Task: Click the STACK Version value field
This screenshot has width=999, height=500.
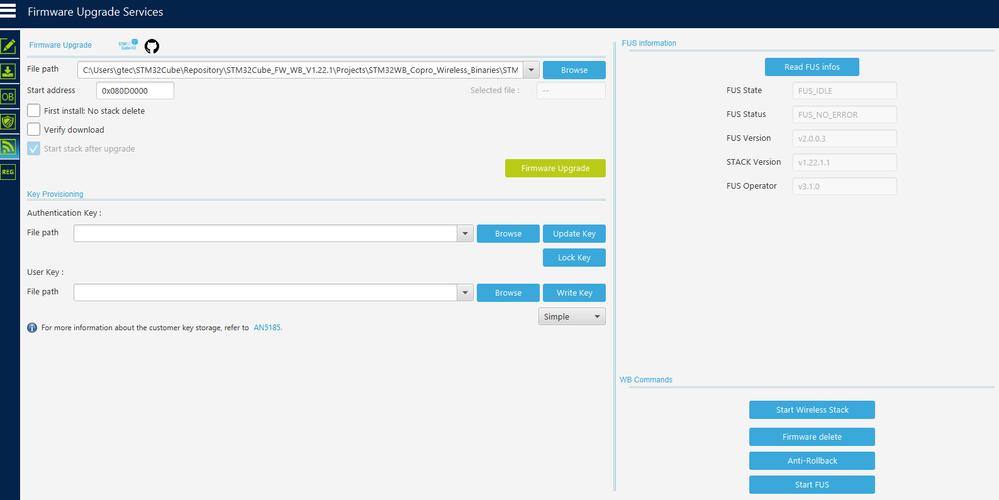Action: coord(845,162)
